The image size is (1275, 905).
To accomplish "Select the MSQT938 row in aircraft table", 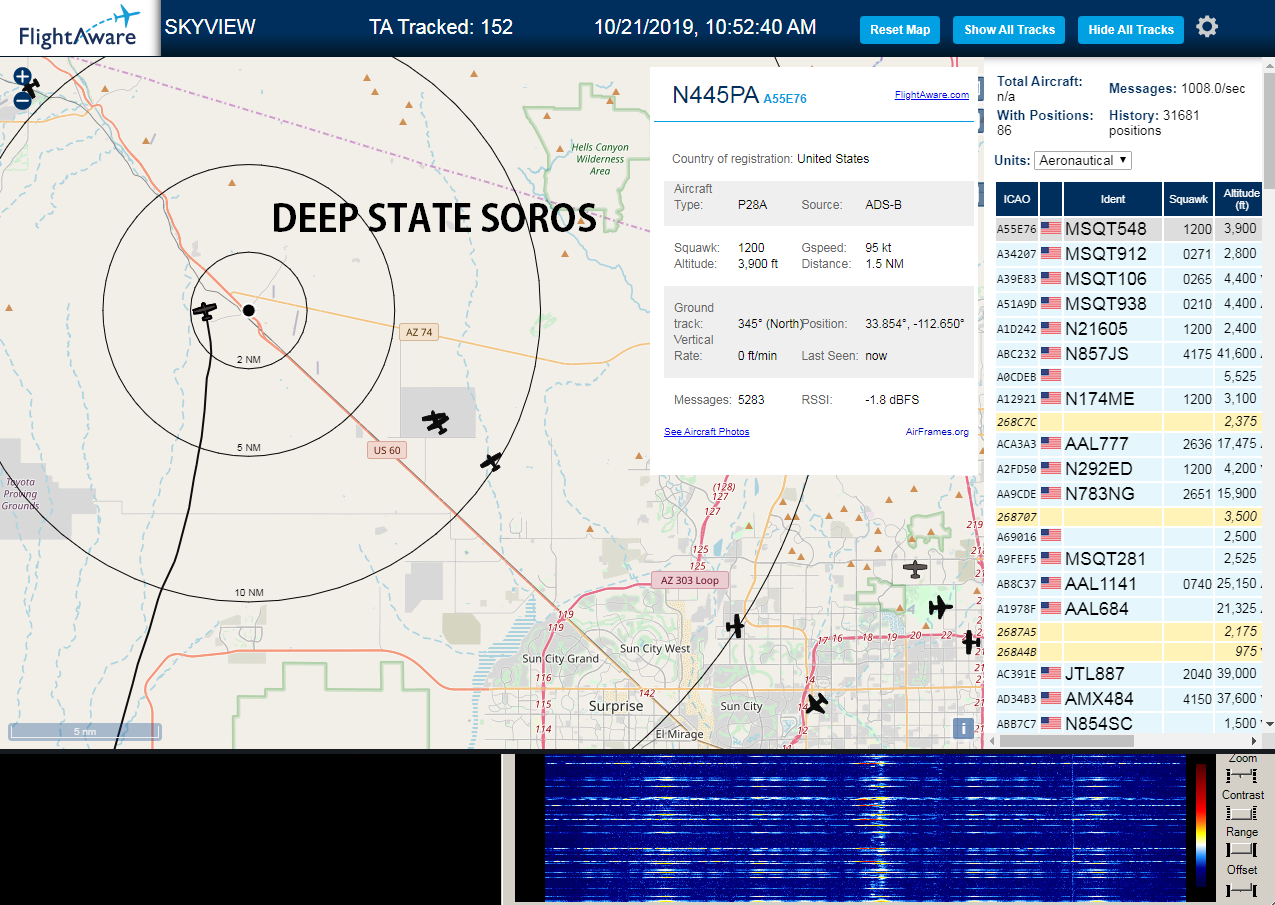I will [1130, 304].
